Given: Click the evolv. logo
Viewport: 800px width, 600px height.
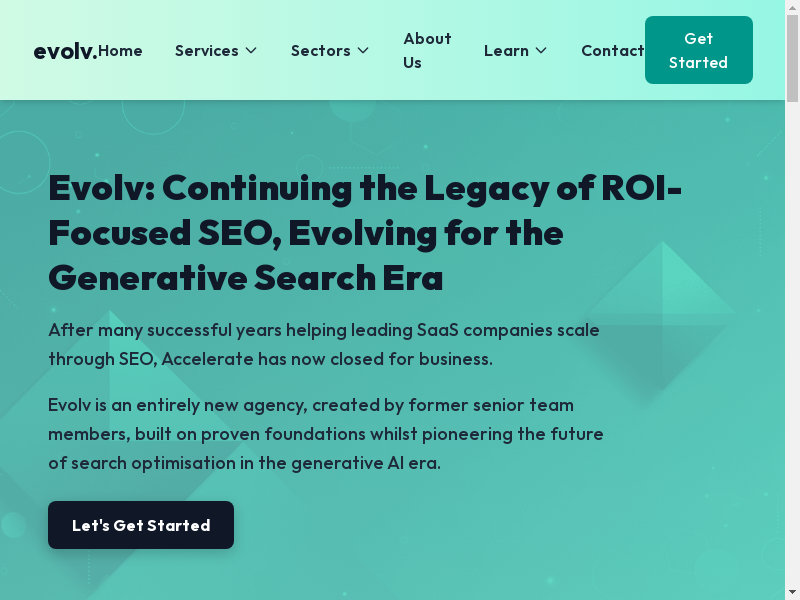Looking at the screenshot, I should (64, 51).
